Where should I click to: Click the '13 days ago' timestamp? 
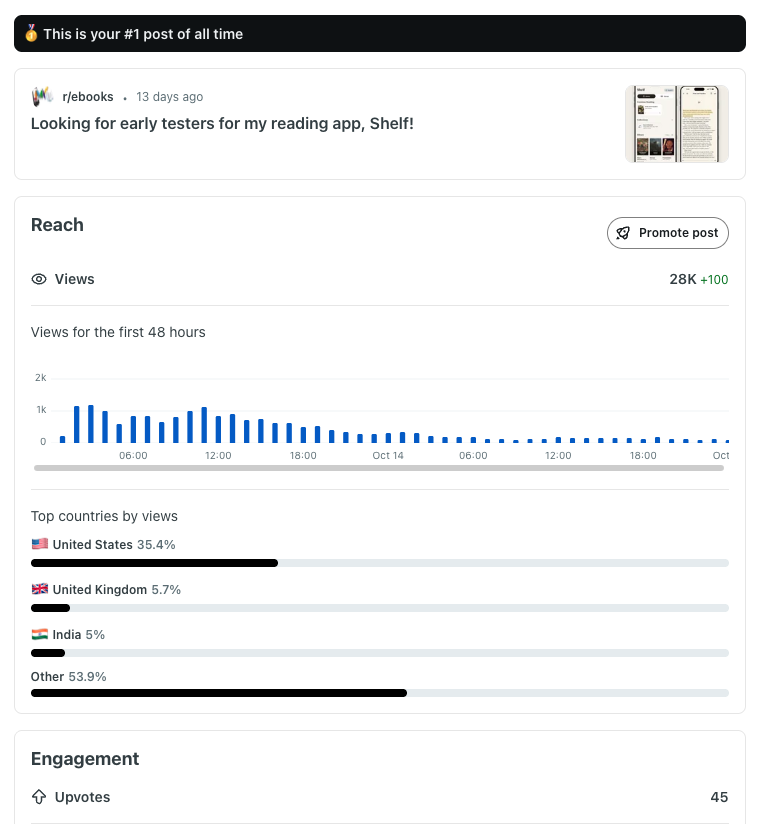point(169,97)
